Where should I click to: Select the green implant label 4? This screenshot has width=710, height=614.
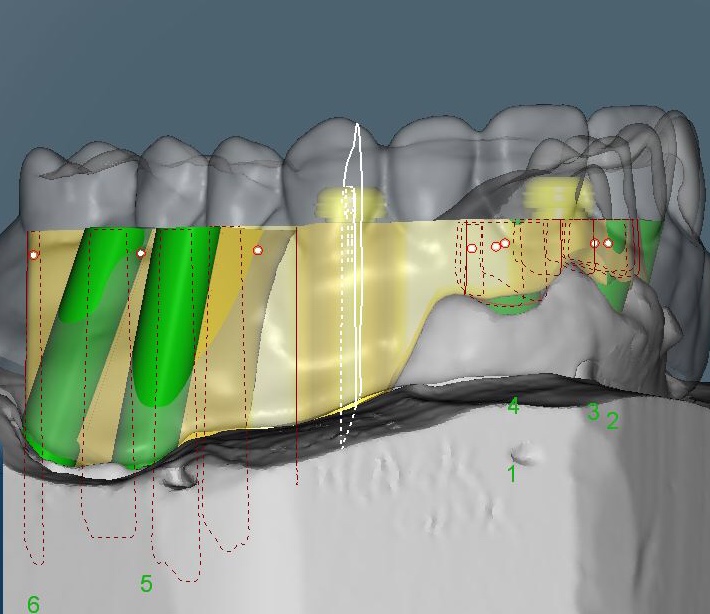(513, 406)
